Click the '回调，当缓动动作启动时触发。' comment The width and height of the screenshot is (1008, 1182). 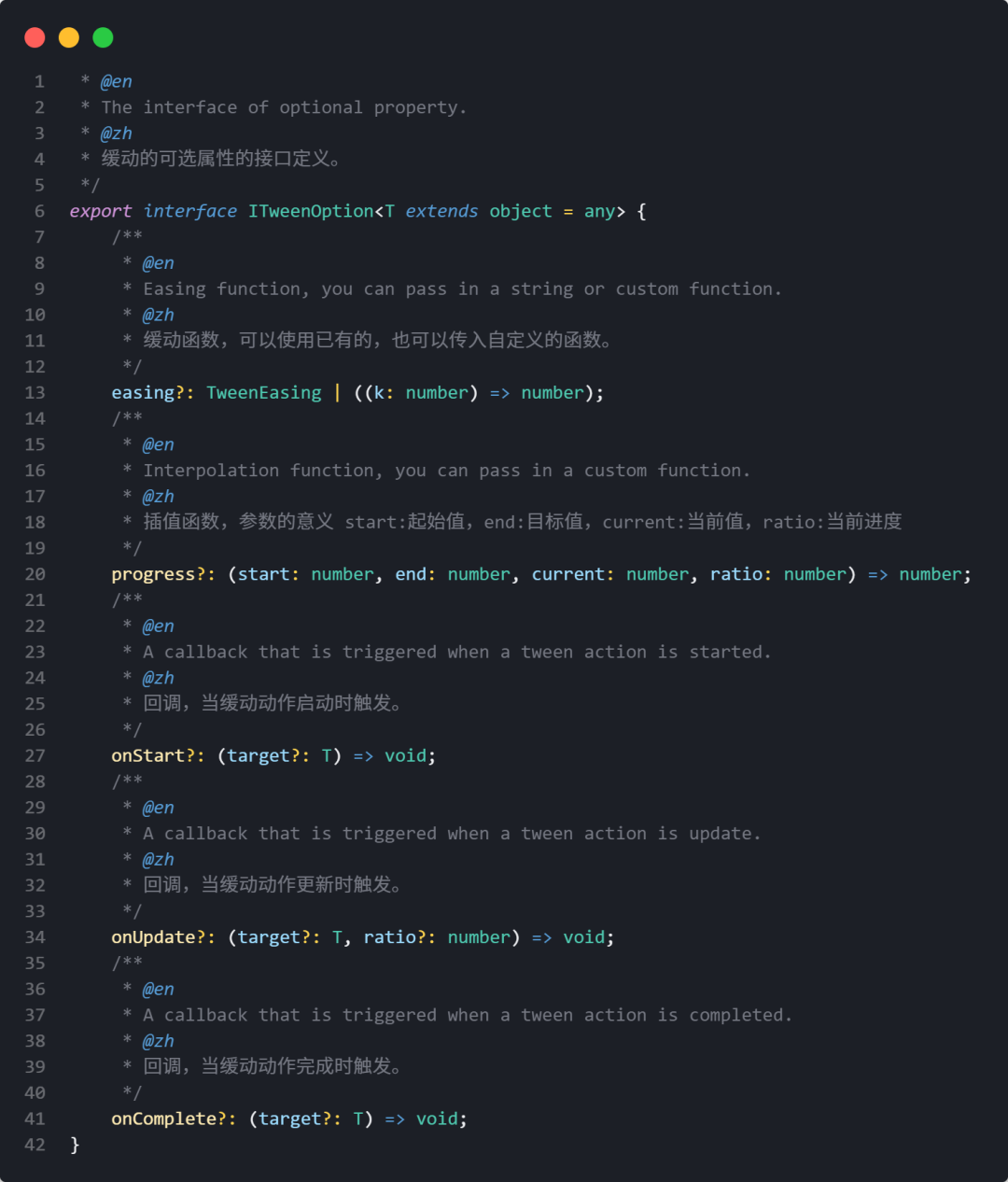pos(273,703)
